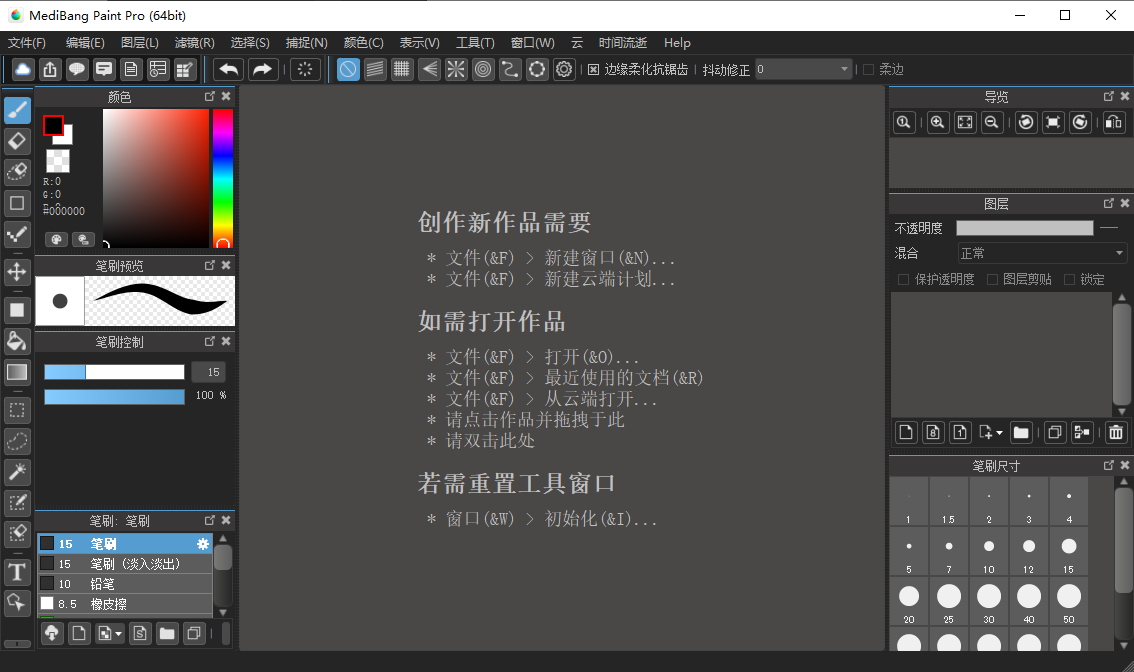The height and width of the screenshot is (672, 1134).
Task: Click the brush opacity slider at 100%
Action: 114,396
